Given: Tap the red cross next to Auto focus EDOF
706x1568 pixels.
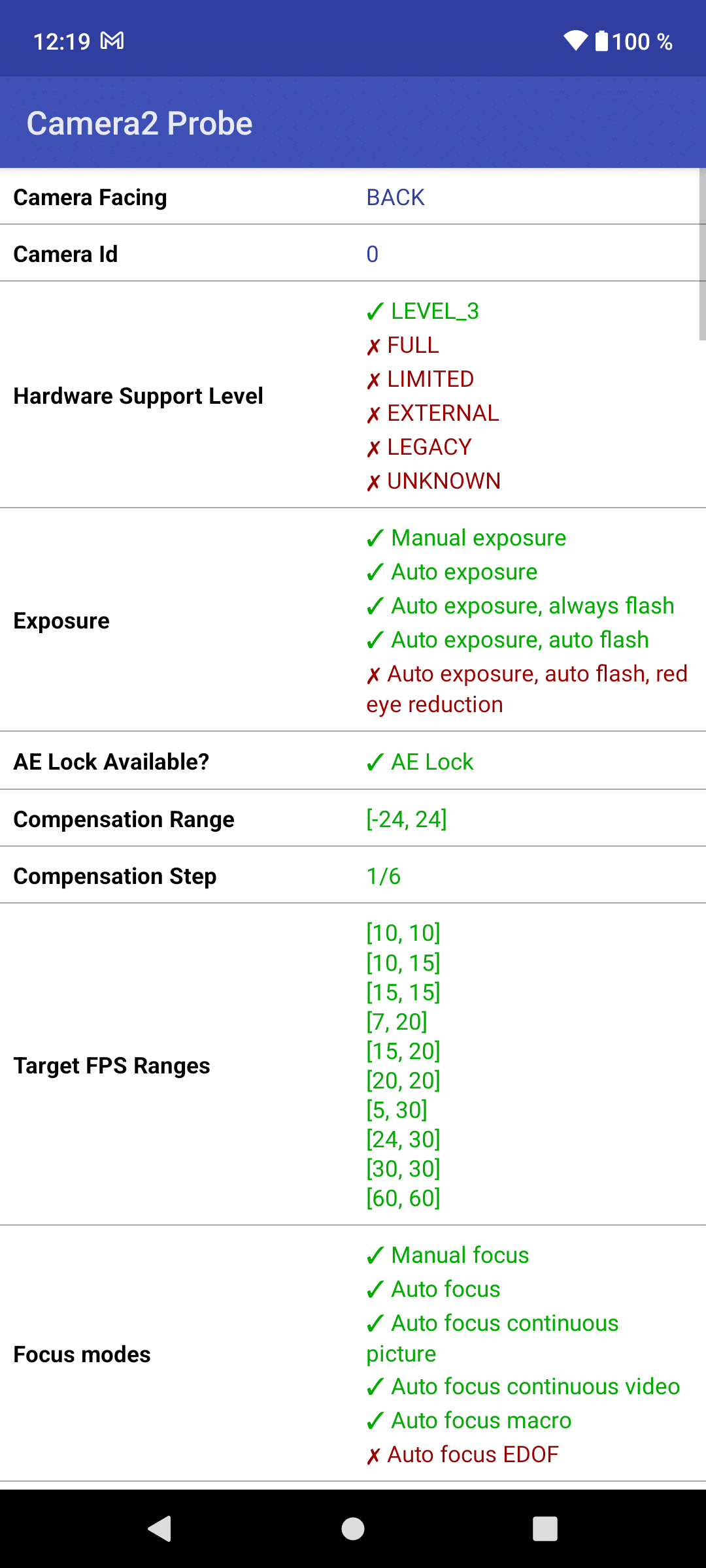Looking at the screenshot, I should pyautogui.click(x=373, y=1456).
